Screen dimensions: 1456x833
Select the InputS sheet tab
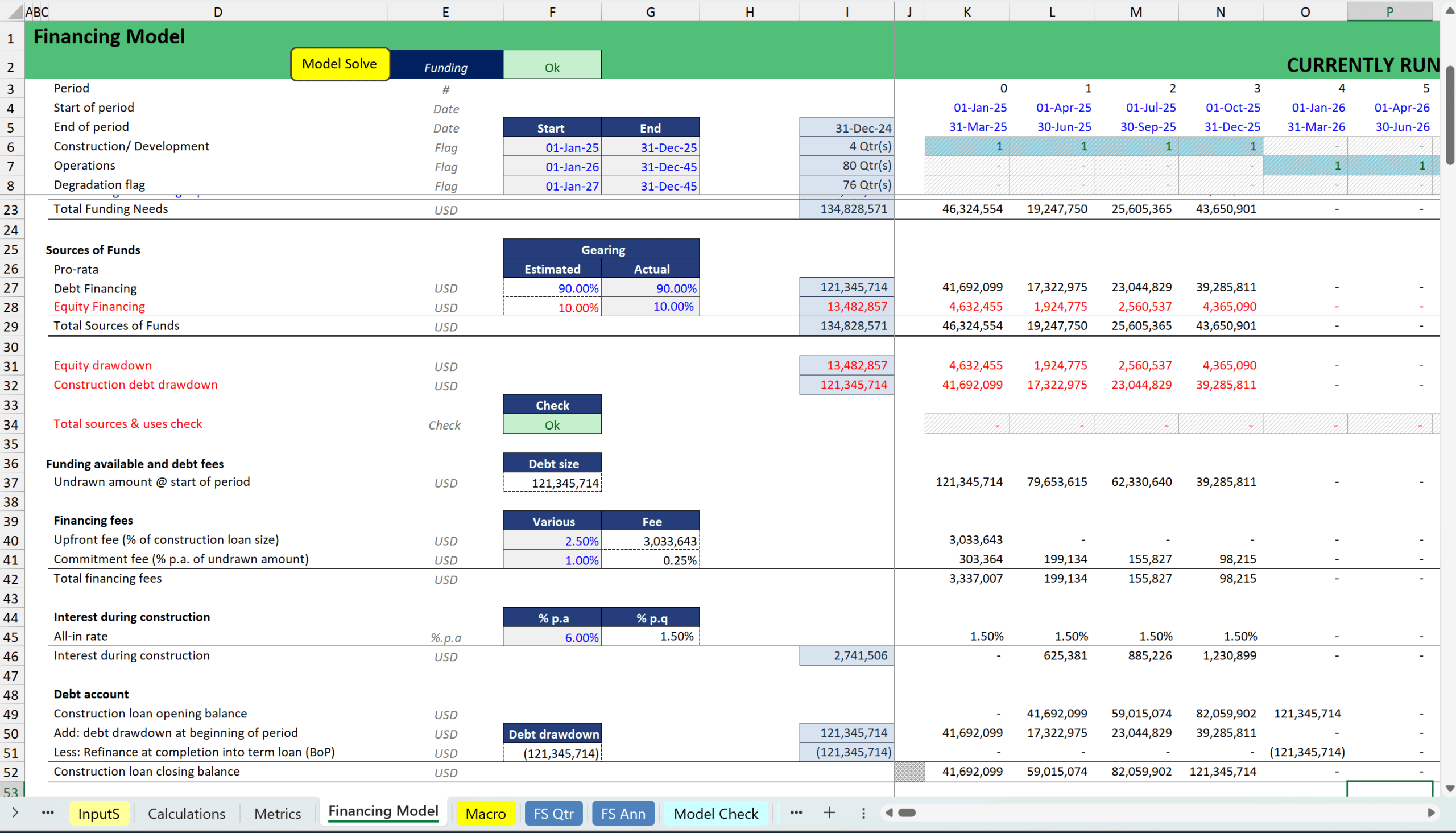click(98, 814)
